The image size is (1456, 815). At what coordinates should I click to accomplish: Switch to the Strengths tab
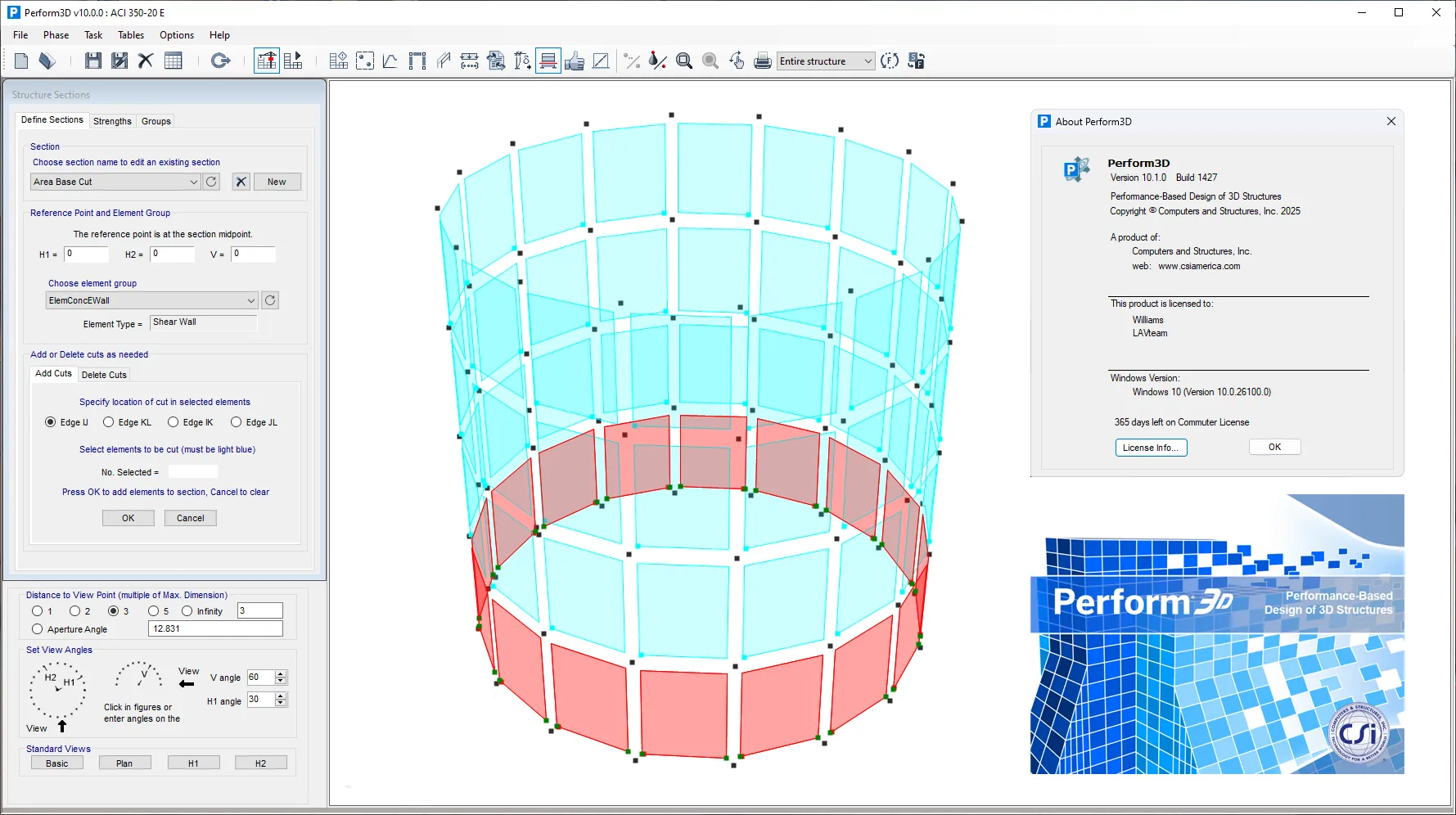112,121
